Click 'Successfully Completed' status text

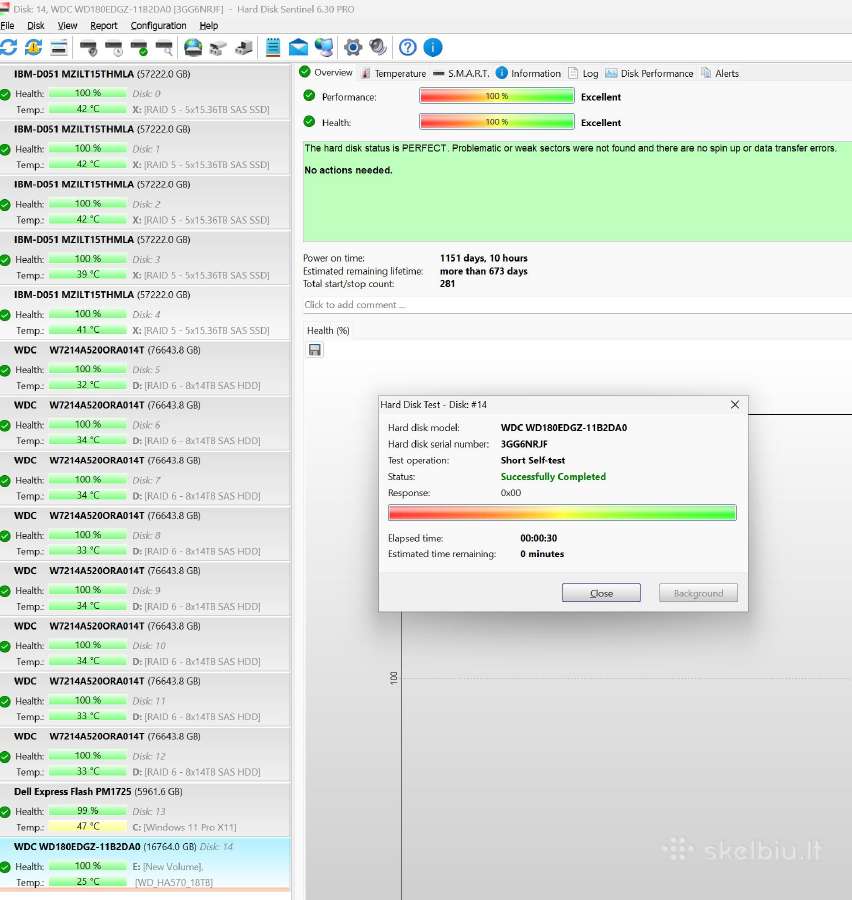coord(553,476)
